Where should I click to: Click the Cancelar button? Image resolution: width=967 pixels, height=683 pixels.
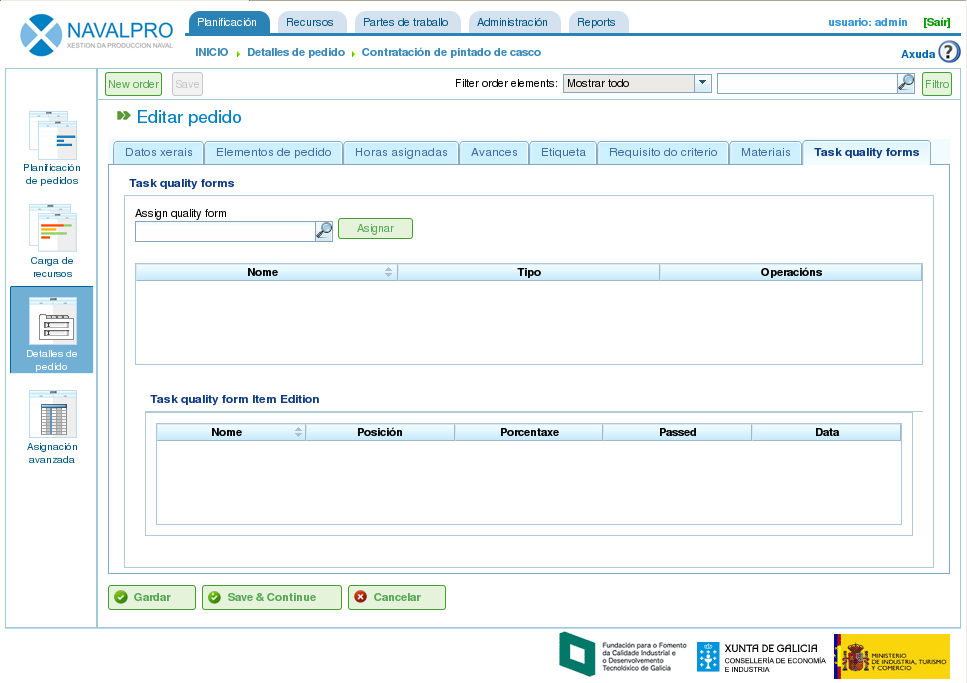[396, 597]
